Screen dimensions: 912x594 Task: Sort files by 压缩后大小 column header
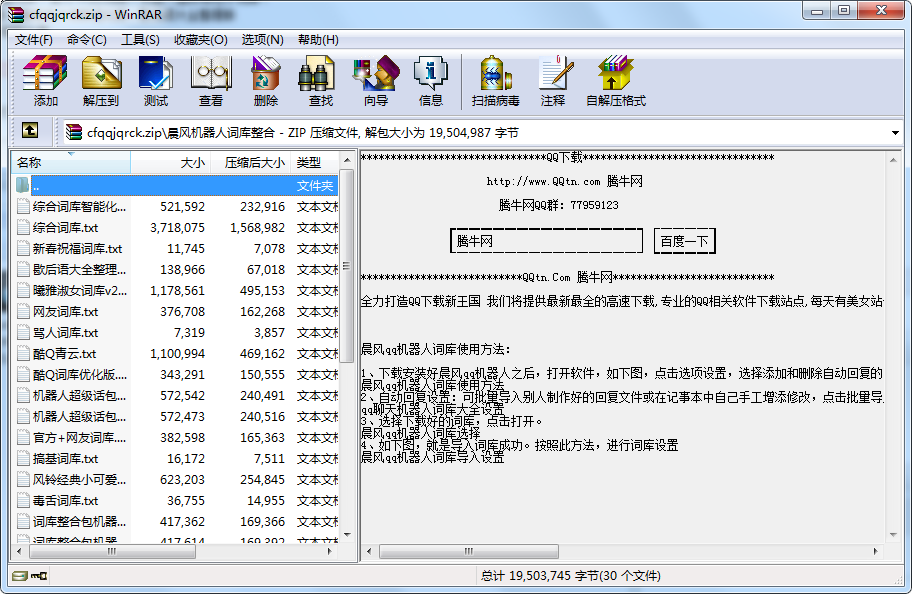pyautogui.click(x=251, y=162)
